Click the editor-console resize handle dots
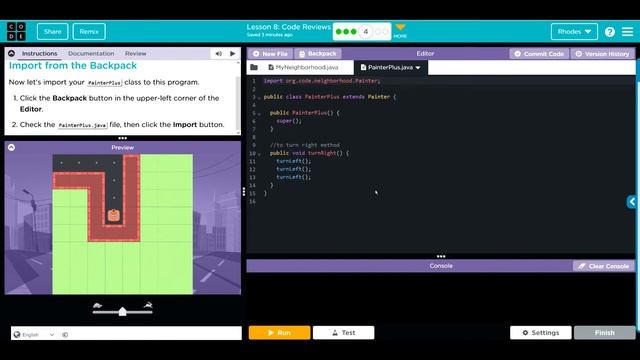This screenshot has height=360, width=640. 441,256
